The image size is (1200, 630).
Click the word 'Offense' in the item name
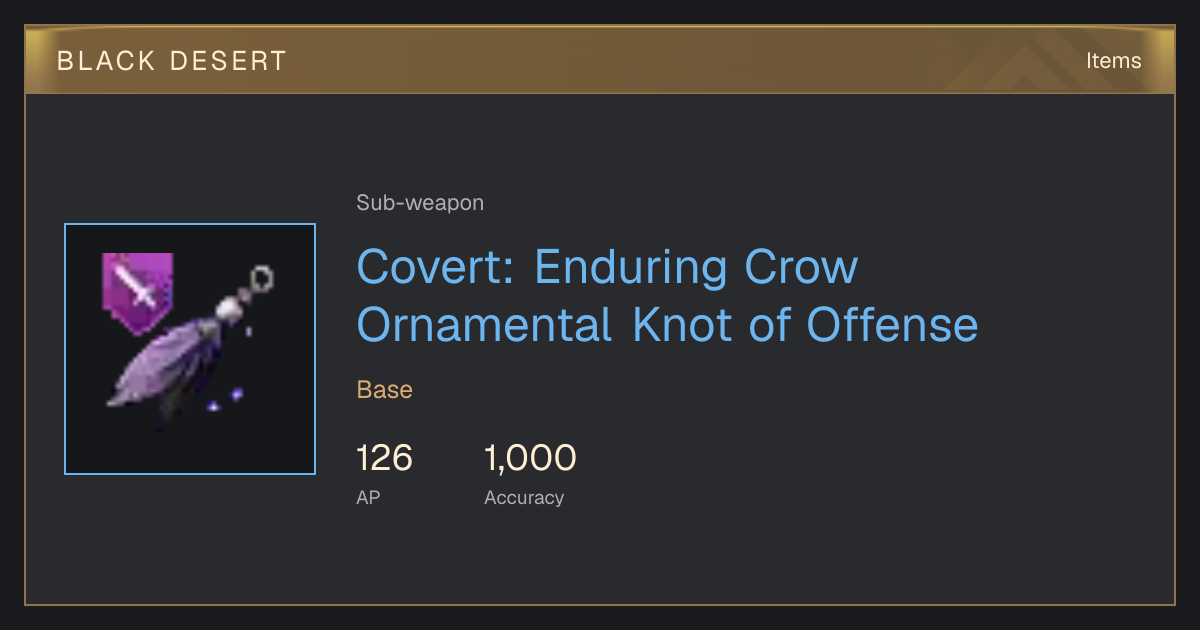click(892, 325)
